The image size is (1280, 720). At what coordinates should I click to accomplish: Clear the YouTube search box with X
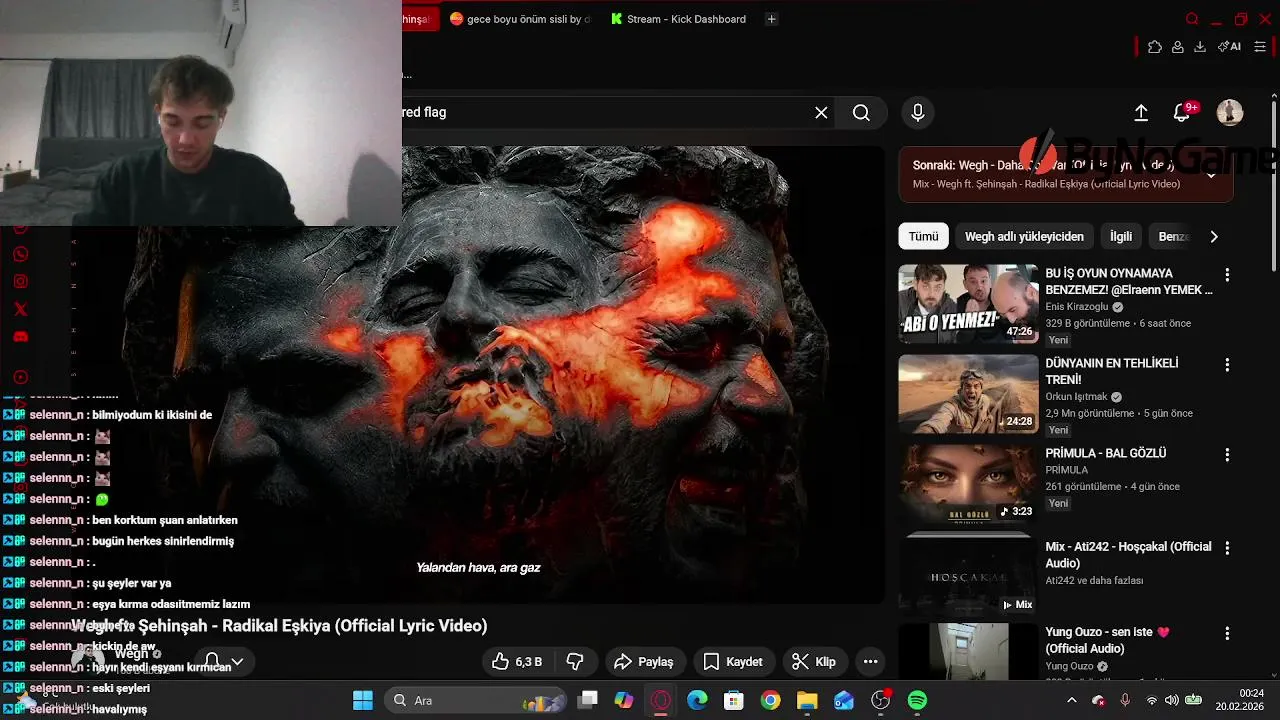[821, 113]
